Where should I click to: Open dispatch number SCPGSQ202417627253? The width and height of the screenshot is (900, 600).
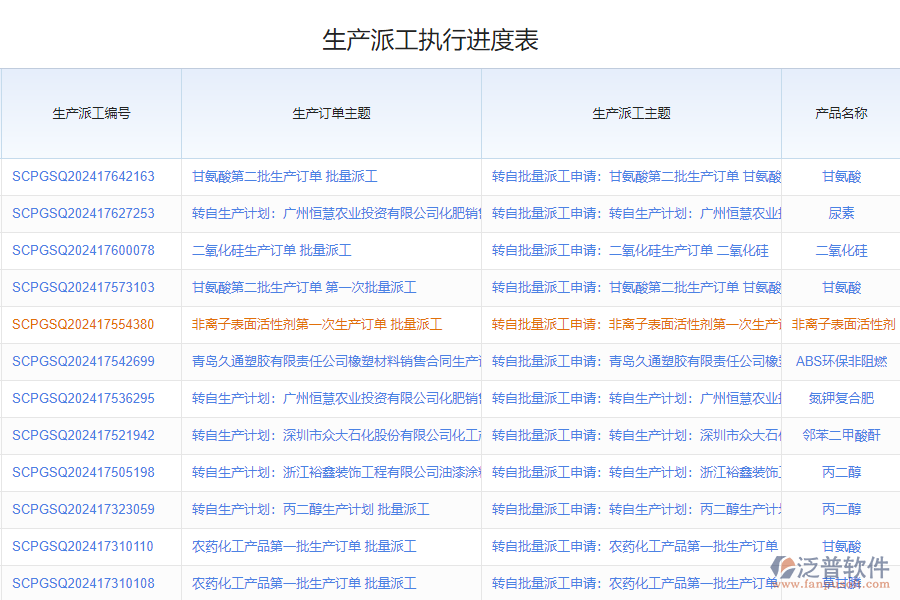[x=83, y=214]
